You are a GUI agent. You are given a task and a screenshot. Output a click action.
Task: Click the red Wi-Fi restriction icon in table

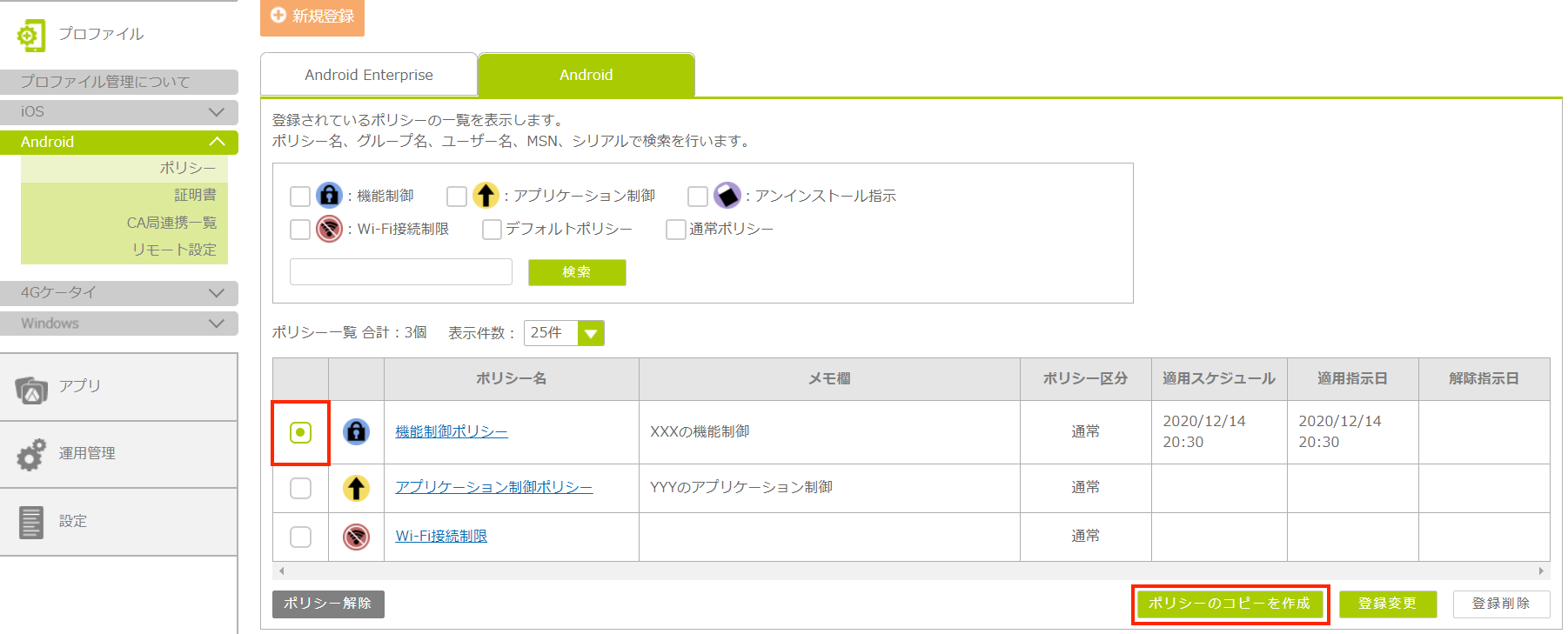pos(356,537)
